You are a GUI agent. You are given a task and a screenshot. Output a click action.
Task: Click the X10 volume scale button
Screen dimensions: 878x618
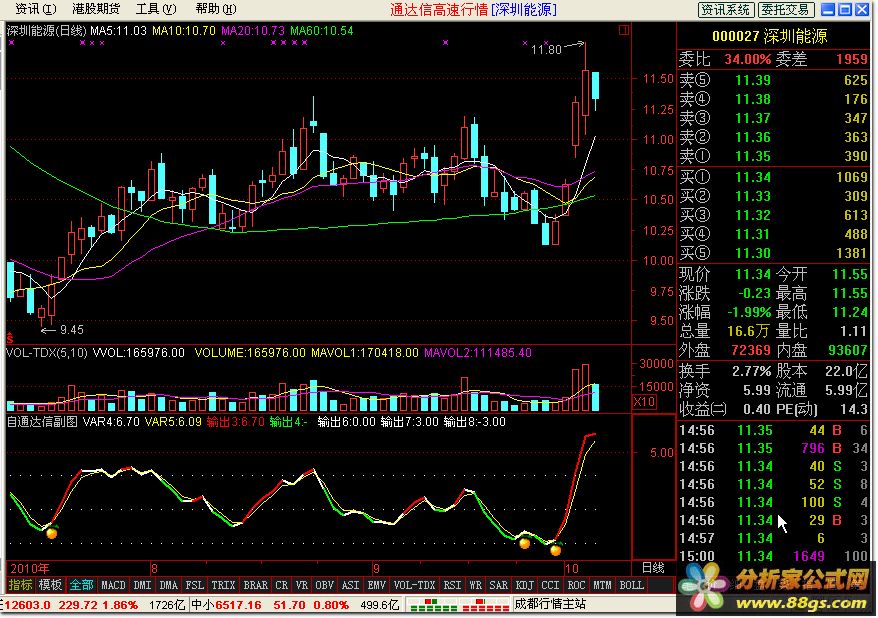point(645,401)
